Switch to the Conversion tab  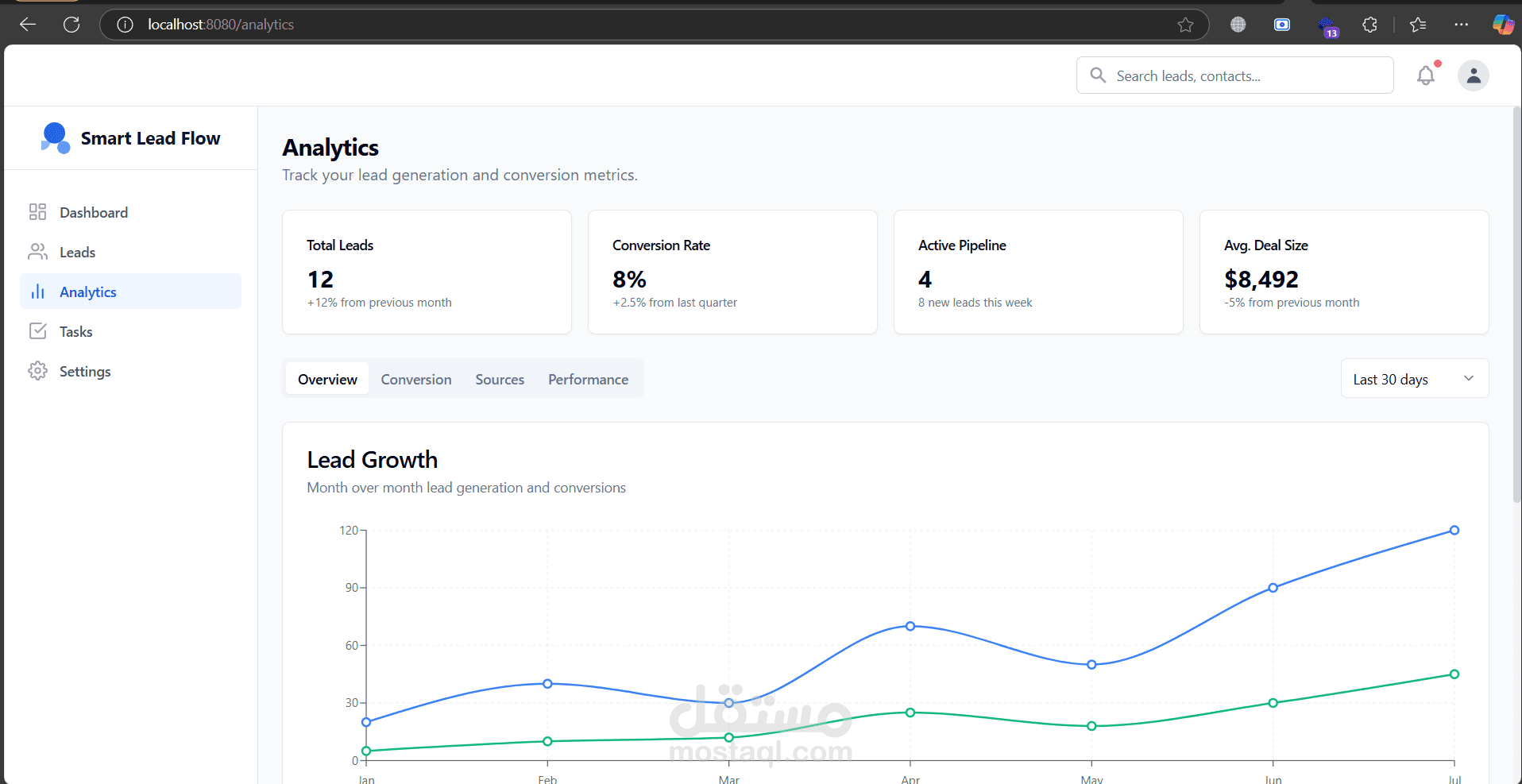point(415,379)
